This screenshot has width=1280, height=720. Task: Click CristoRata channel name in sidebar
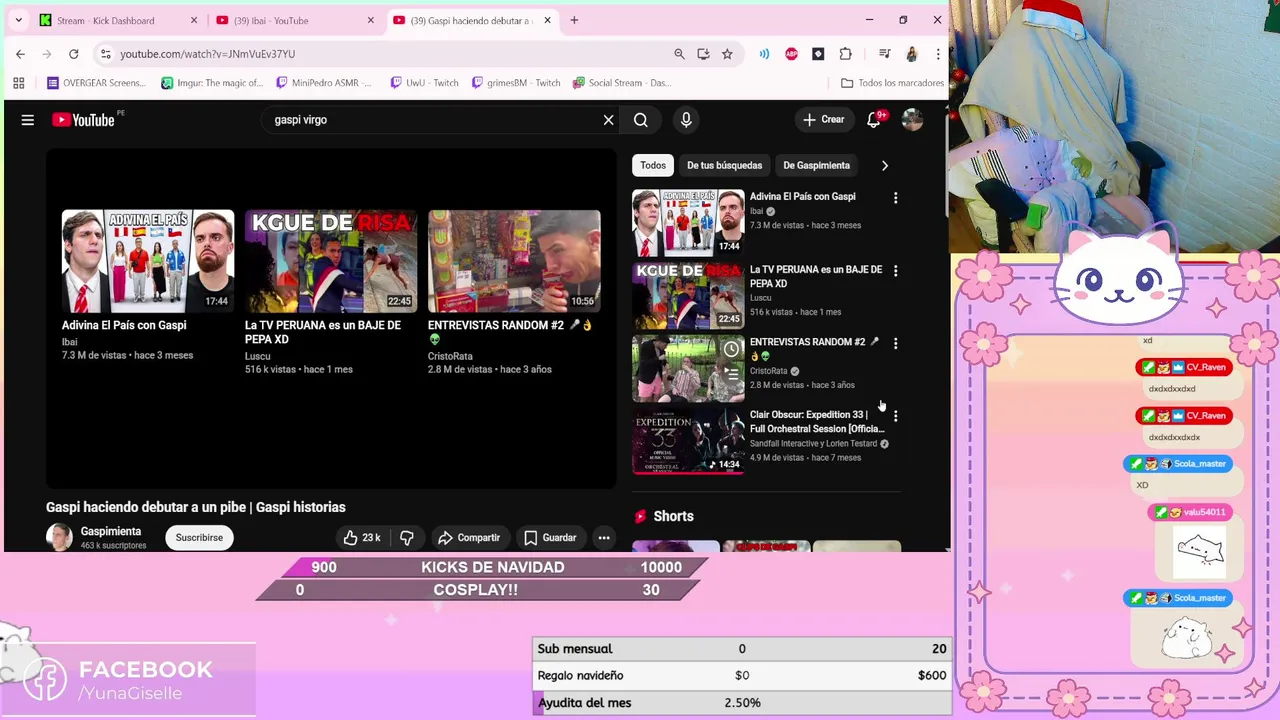coord(769,371)
